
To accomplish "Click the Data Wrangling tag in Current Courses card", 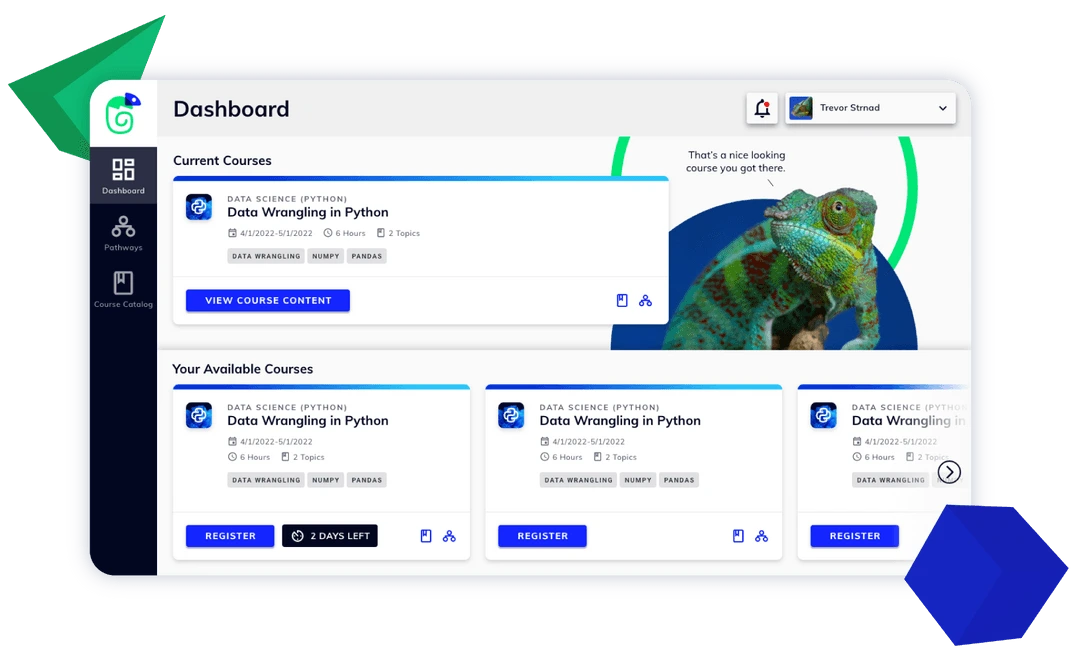I will pos(266,256).
